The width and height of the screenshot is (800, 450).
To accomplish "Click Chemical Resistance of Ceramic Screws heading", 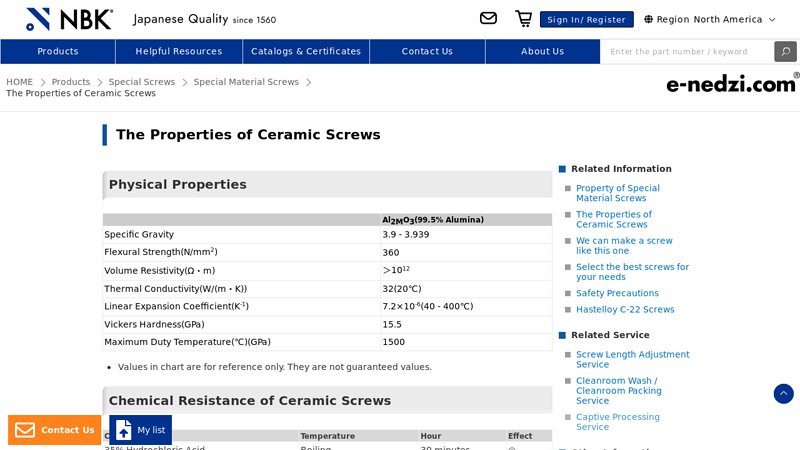I will pyautogui.click(x=250, y=401).
